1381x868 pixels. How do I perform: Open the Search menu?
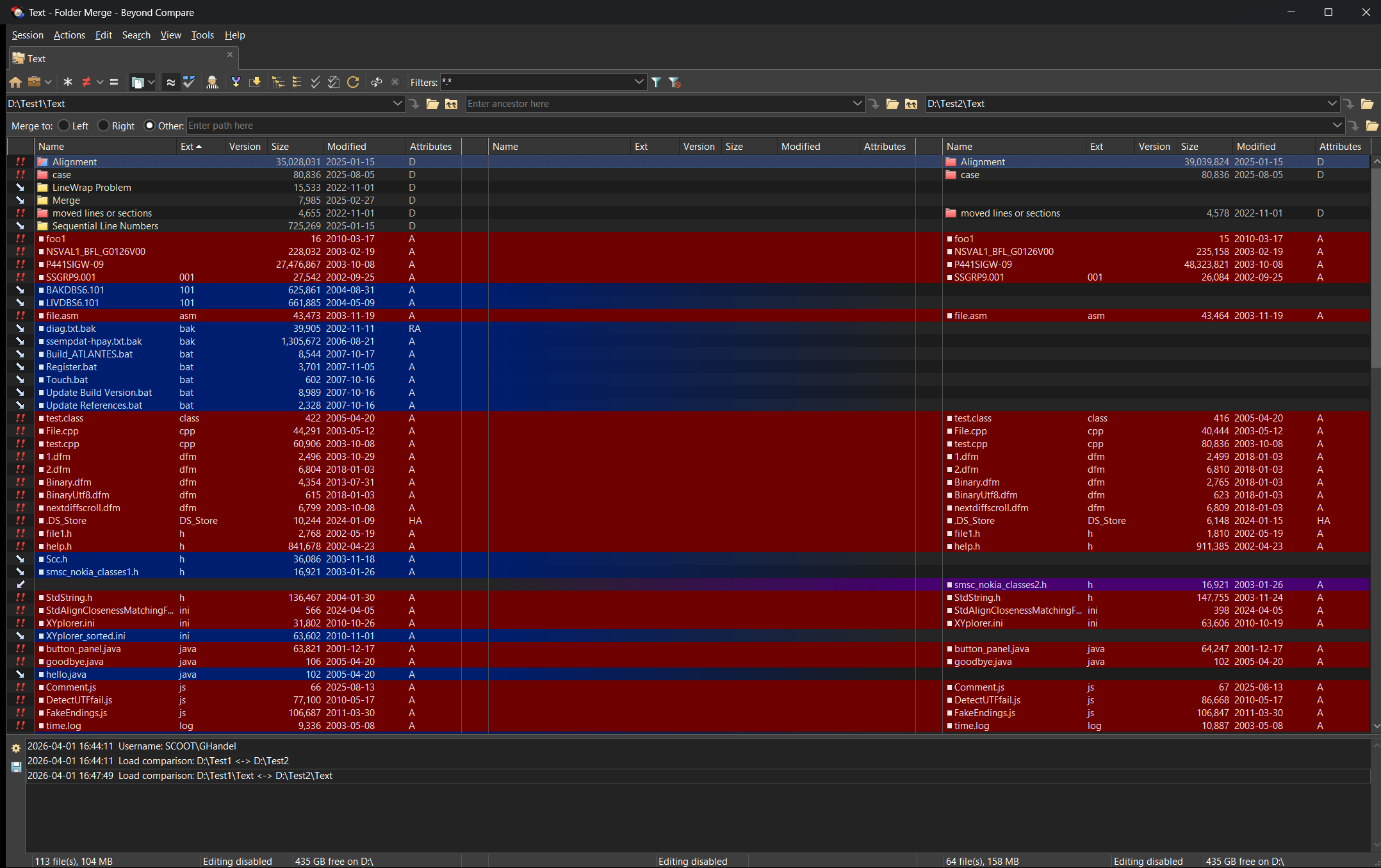click(136, 35)
